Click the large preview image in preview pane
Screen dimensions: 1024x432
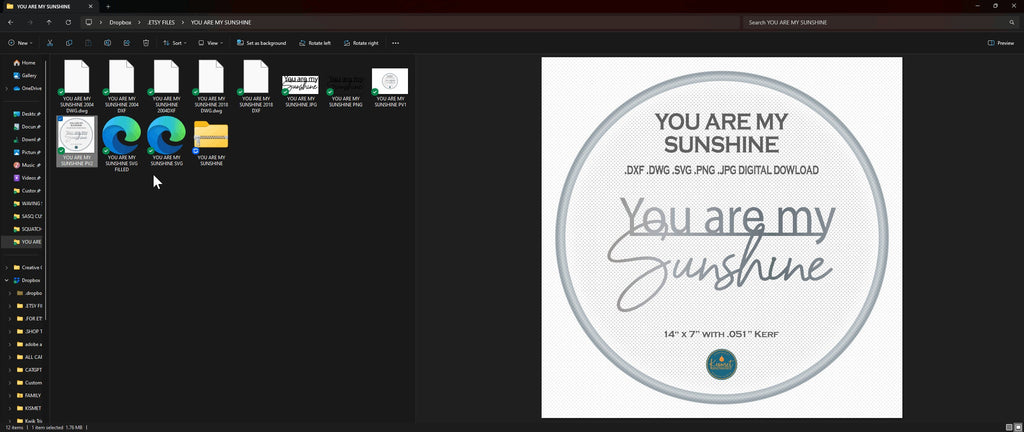click(722, 238)
